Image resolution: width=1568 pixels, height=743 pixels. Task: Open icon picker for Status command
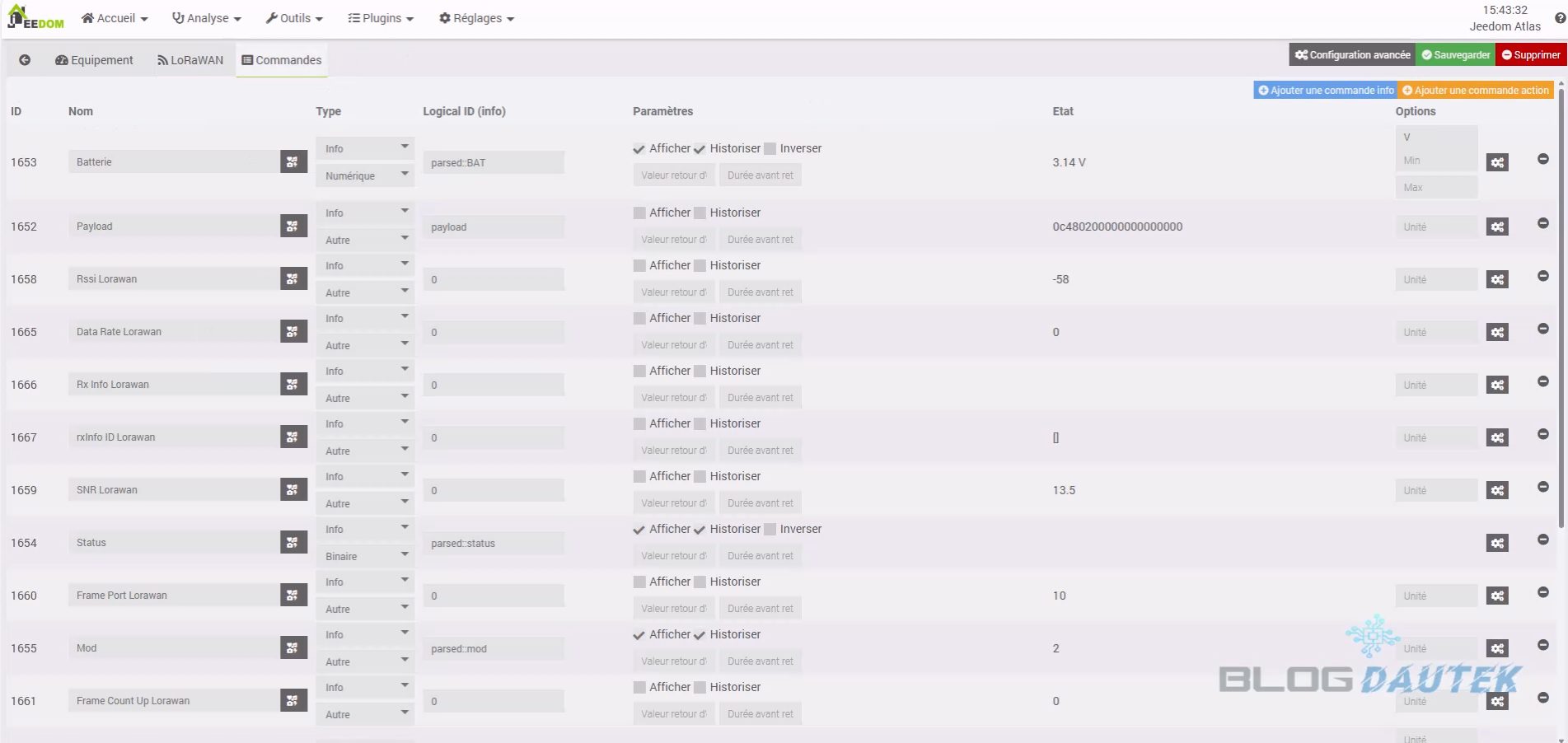tap(293, 543)
